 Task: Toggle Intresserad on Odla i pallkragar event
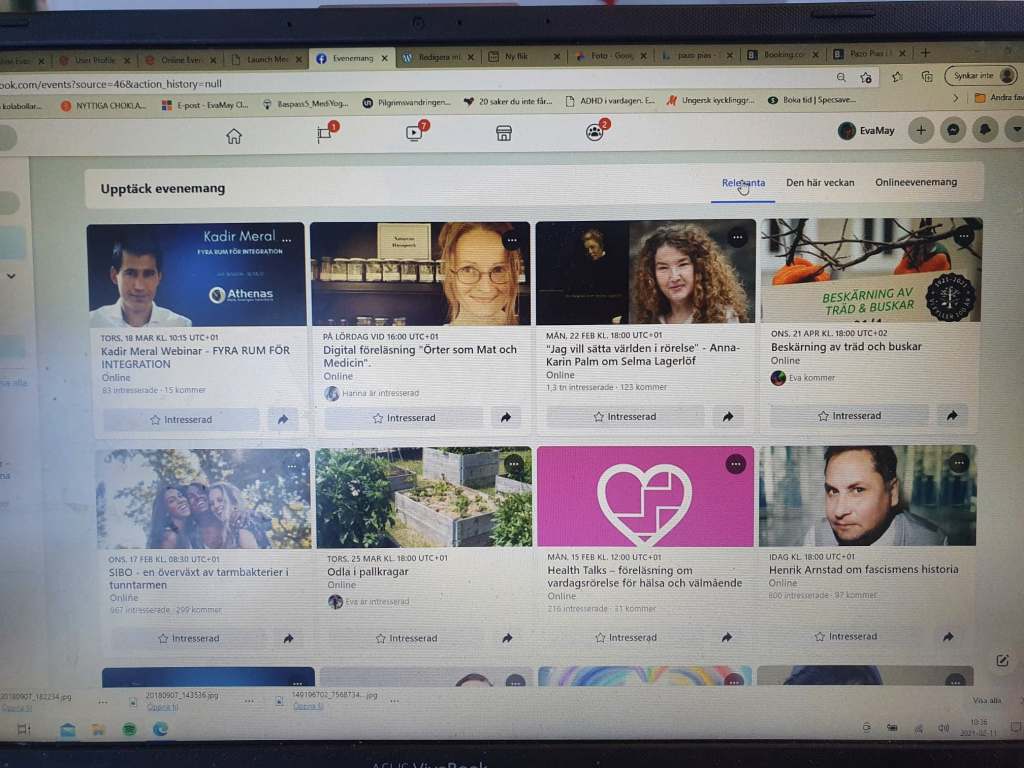406,638
